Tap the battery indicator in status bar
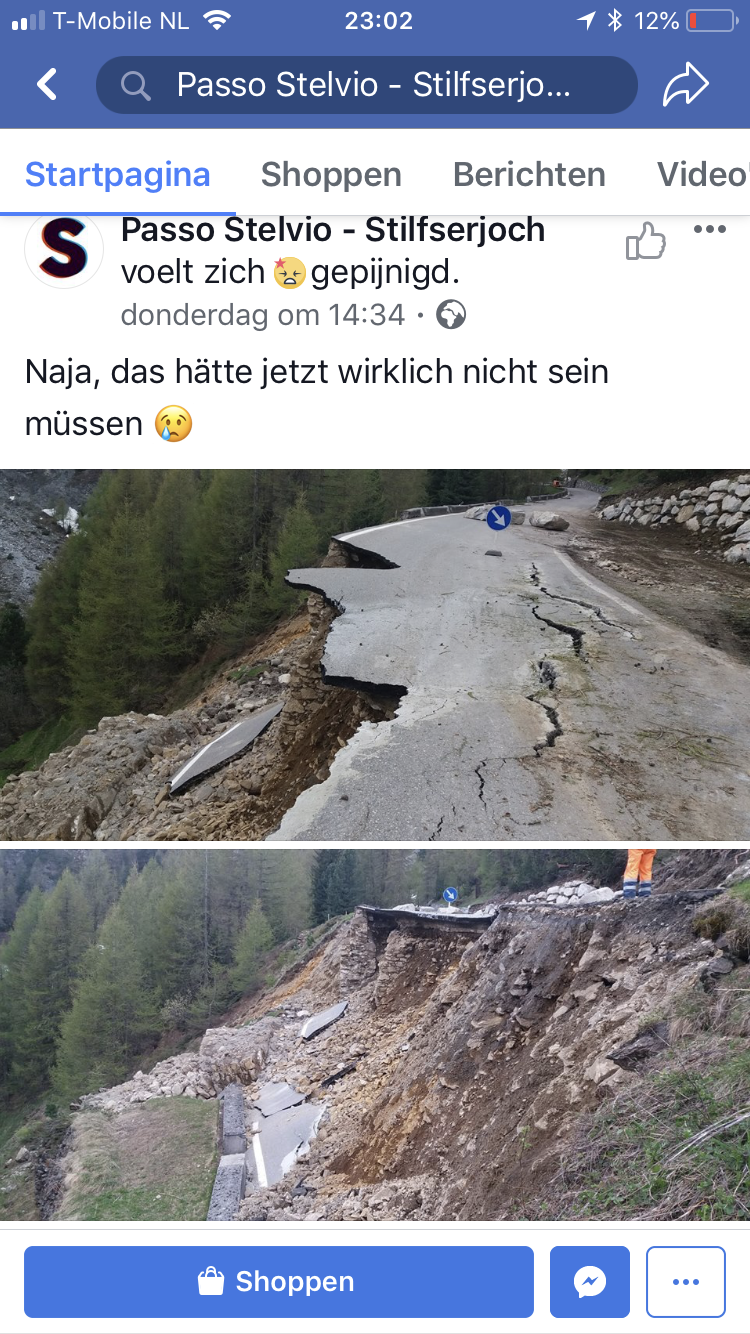Image resolution: width=750 pixels, height=1334 pixels. (711, 20)
